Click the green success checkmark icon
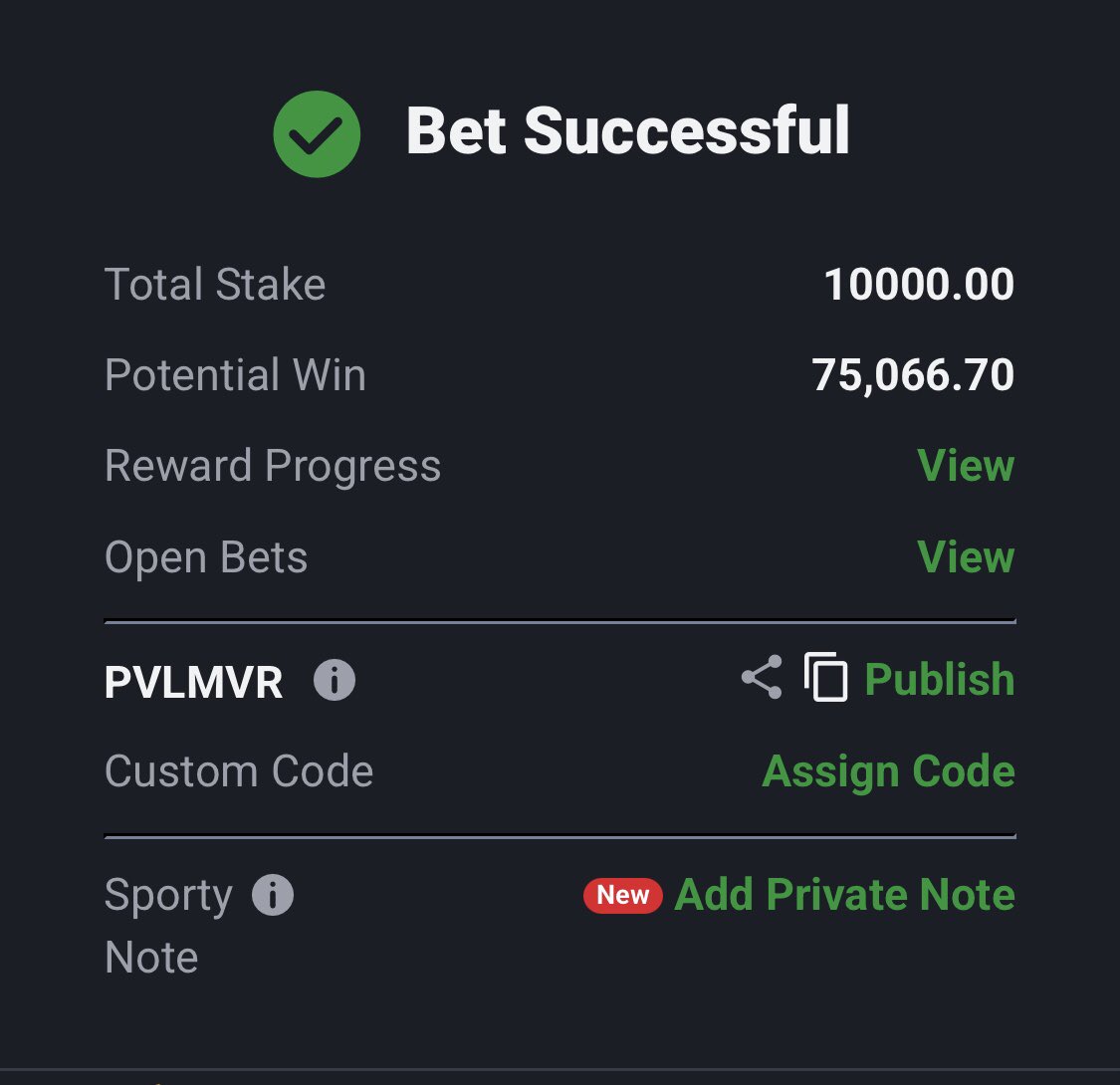This screenshot has width=1120, height=1085. [317, 133]
